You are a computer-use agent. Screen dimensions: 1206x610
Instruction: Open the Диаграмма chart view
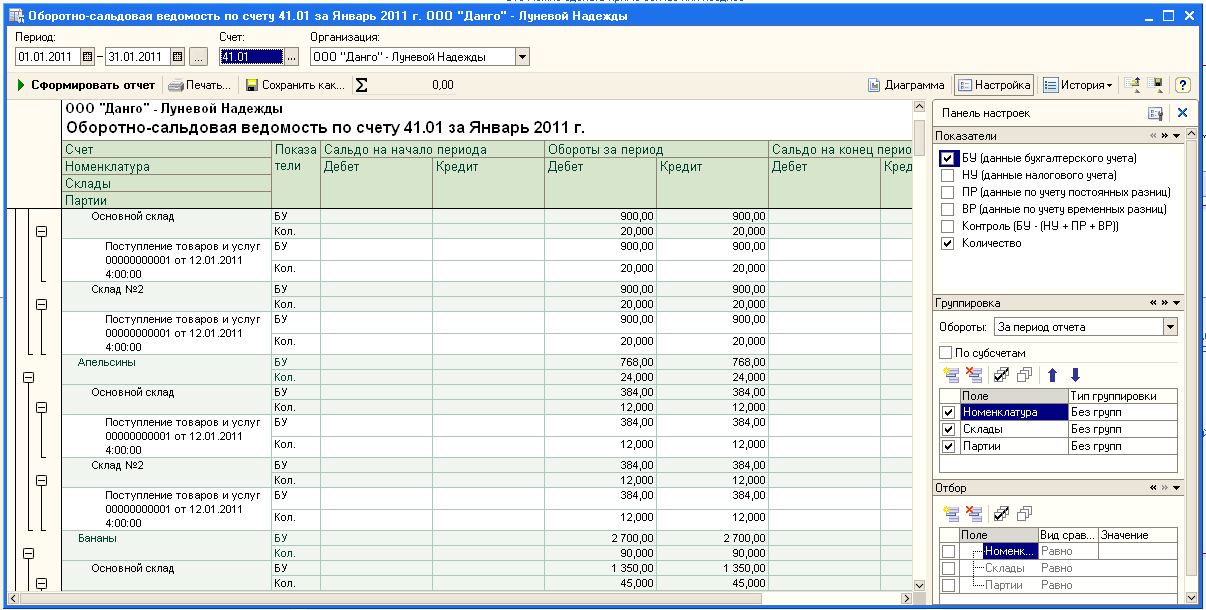[906, 85]
